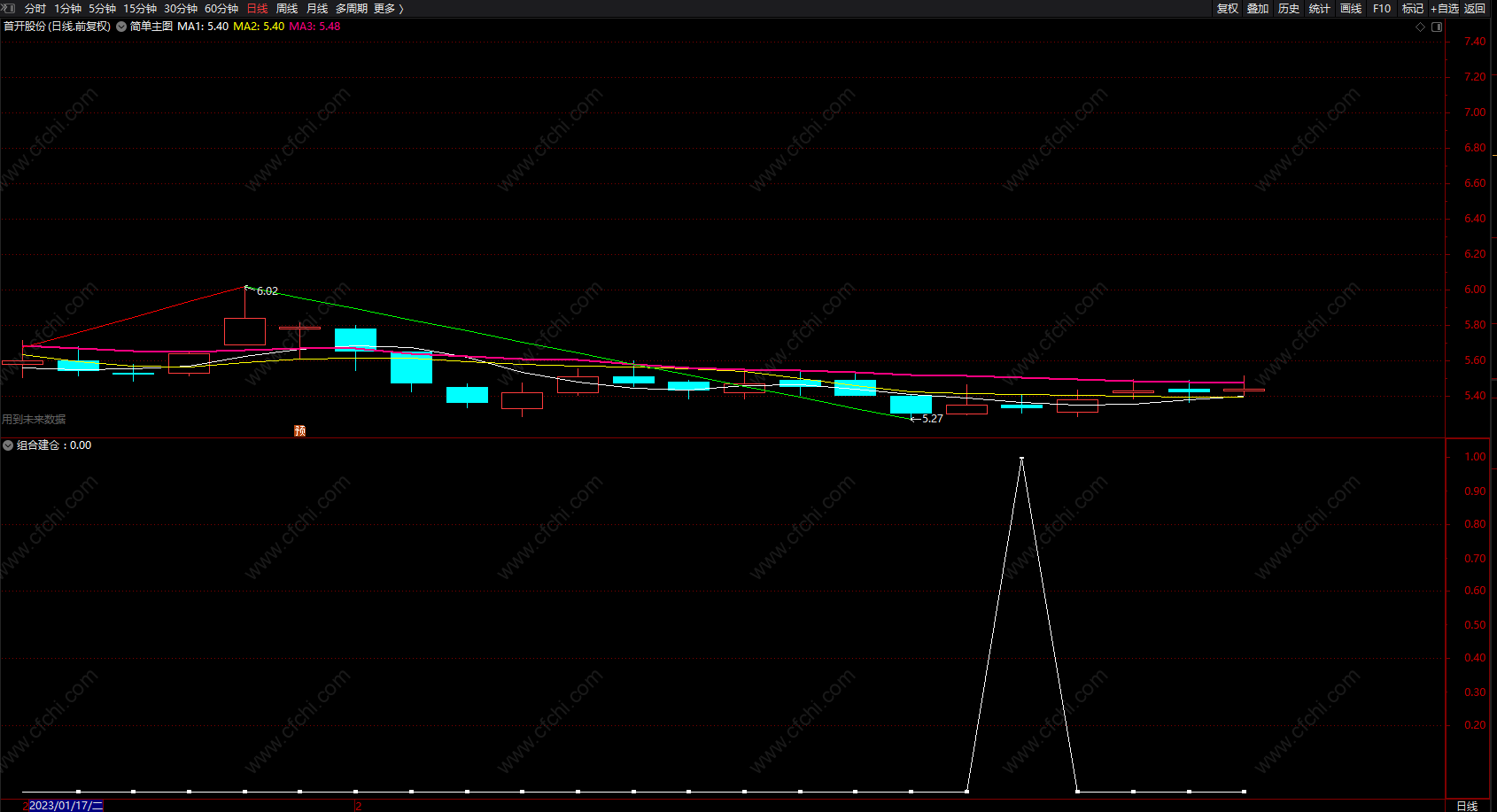
Task: Click the MA2: 5.40 value
Action: (x=259, y=27)
